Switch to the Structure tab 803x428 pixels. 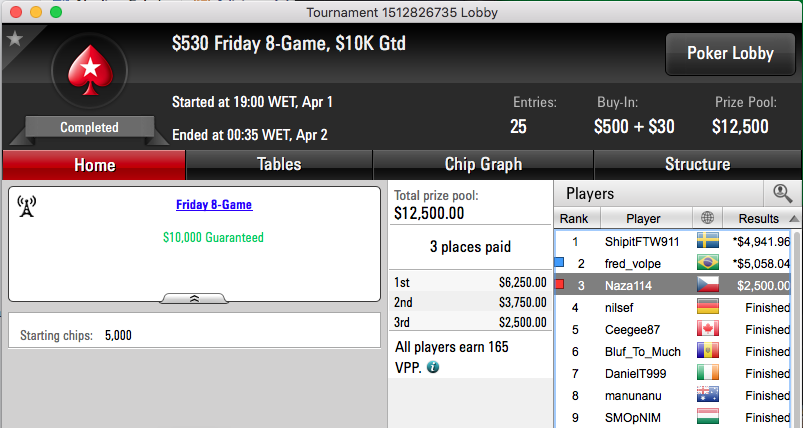click(697, 164)
